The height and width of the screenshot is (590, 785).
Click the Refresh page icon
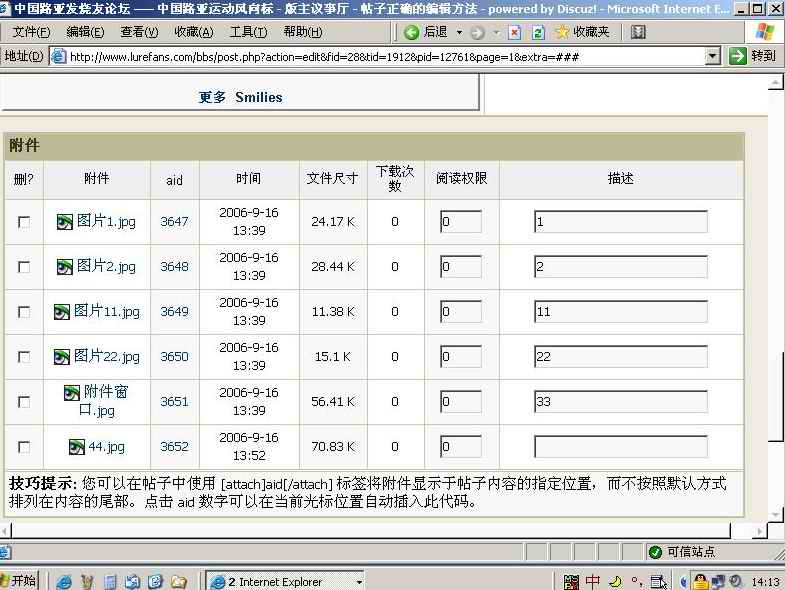[537, 32]
